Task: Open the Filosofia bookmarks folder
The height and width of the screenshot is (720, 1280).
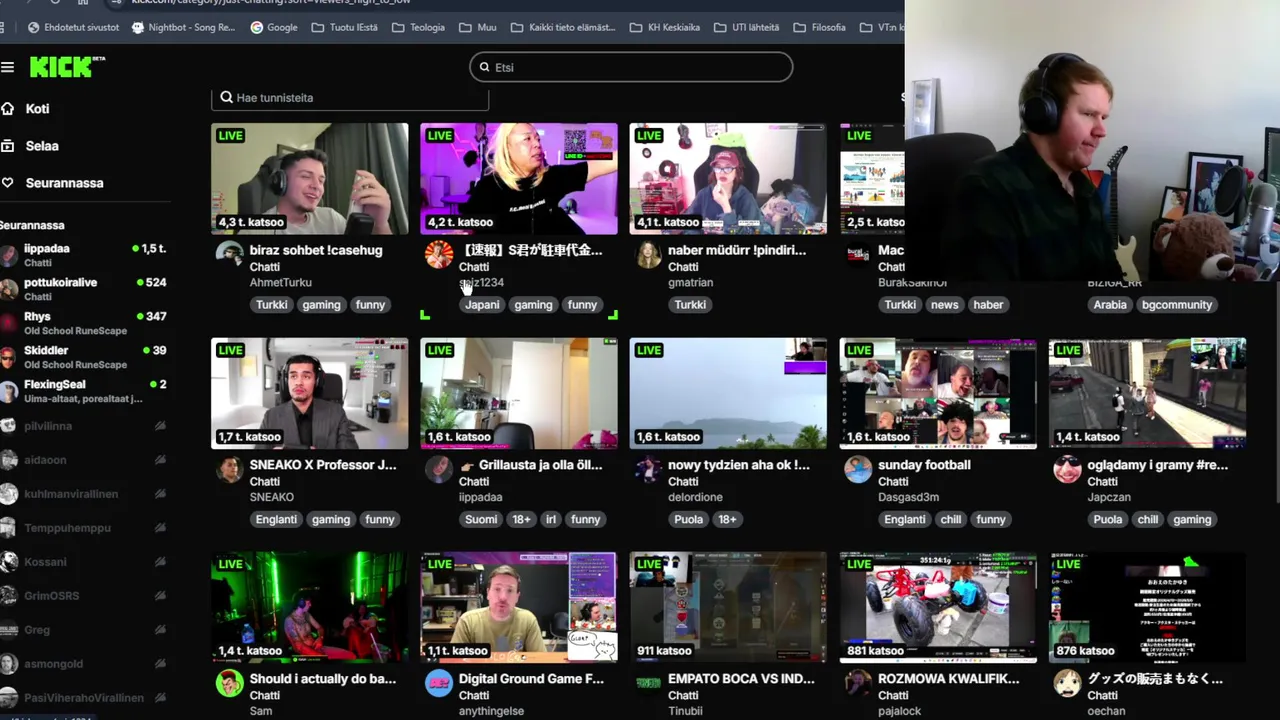Action: coord(819,27)
